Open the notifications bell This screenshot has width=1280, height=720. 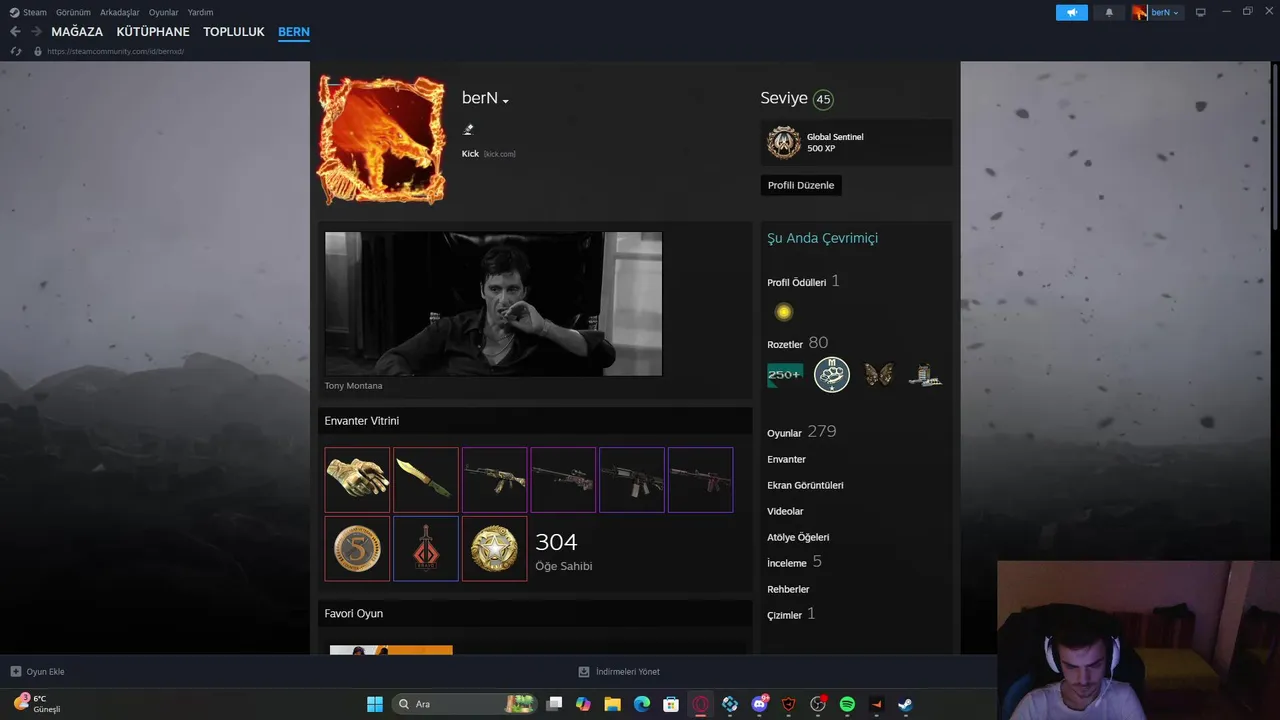pyautogui.click(x=1109, y=12)
